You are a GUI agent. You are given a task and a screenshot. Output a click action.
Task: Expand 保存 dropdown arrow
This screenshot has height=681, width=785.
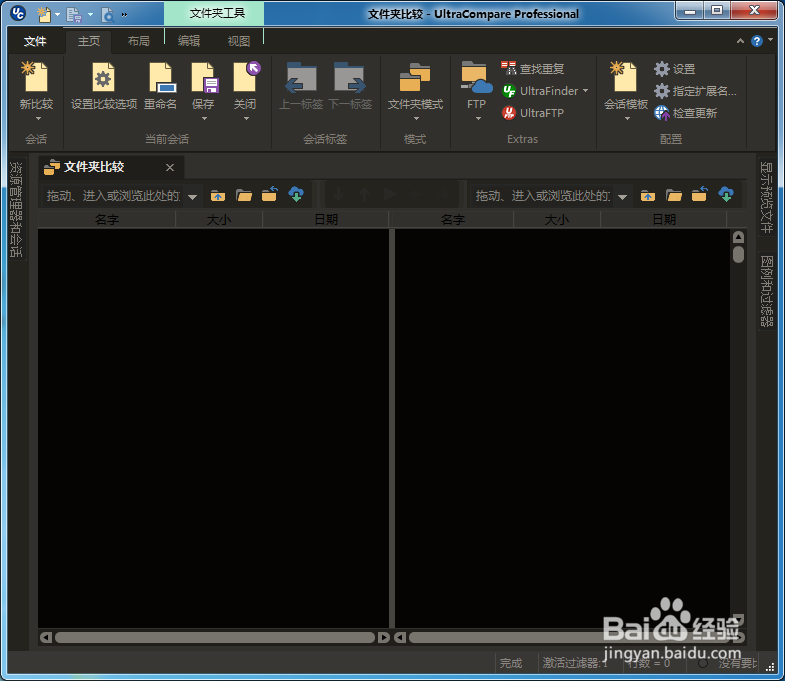[x=204, y=119]
